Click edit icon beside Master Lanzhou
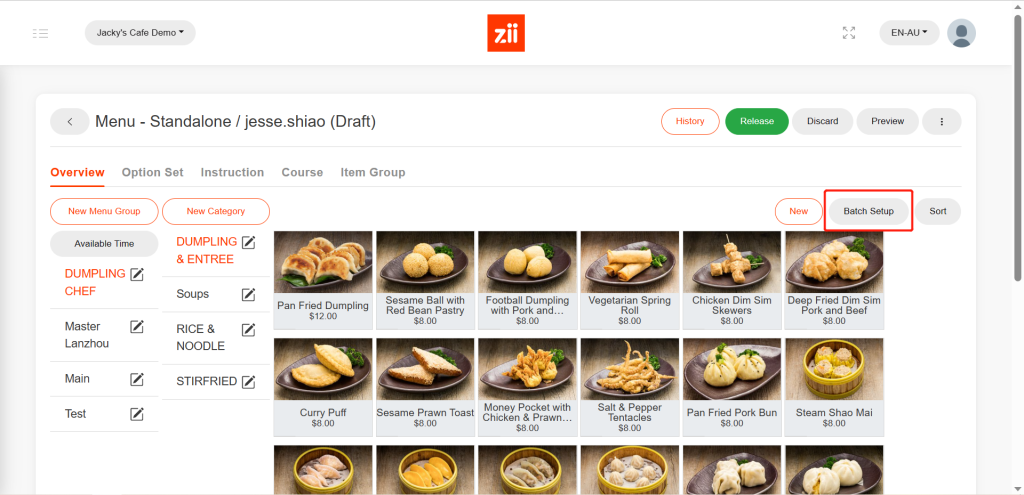Image resolution: width=1024 pixels, height=495 pixels. pyautogui.click(x=137, y=327)
